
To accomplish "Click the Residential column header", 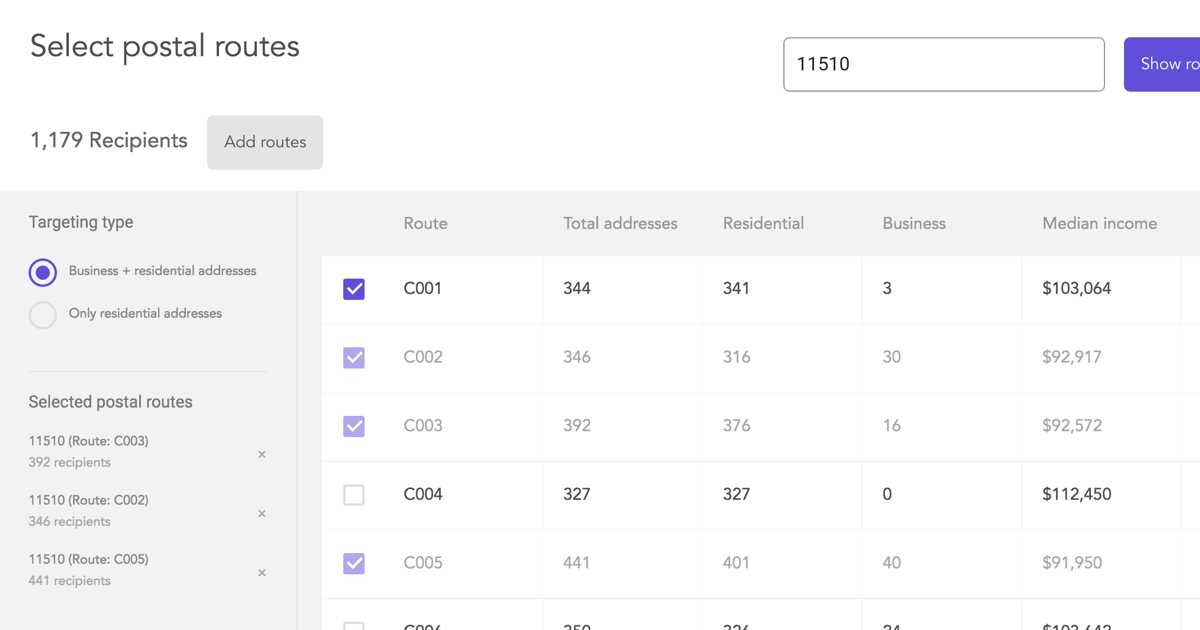I will 763,223.
